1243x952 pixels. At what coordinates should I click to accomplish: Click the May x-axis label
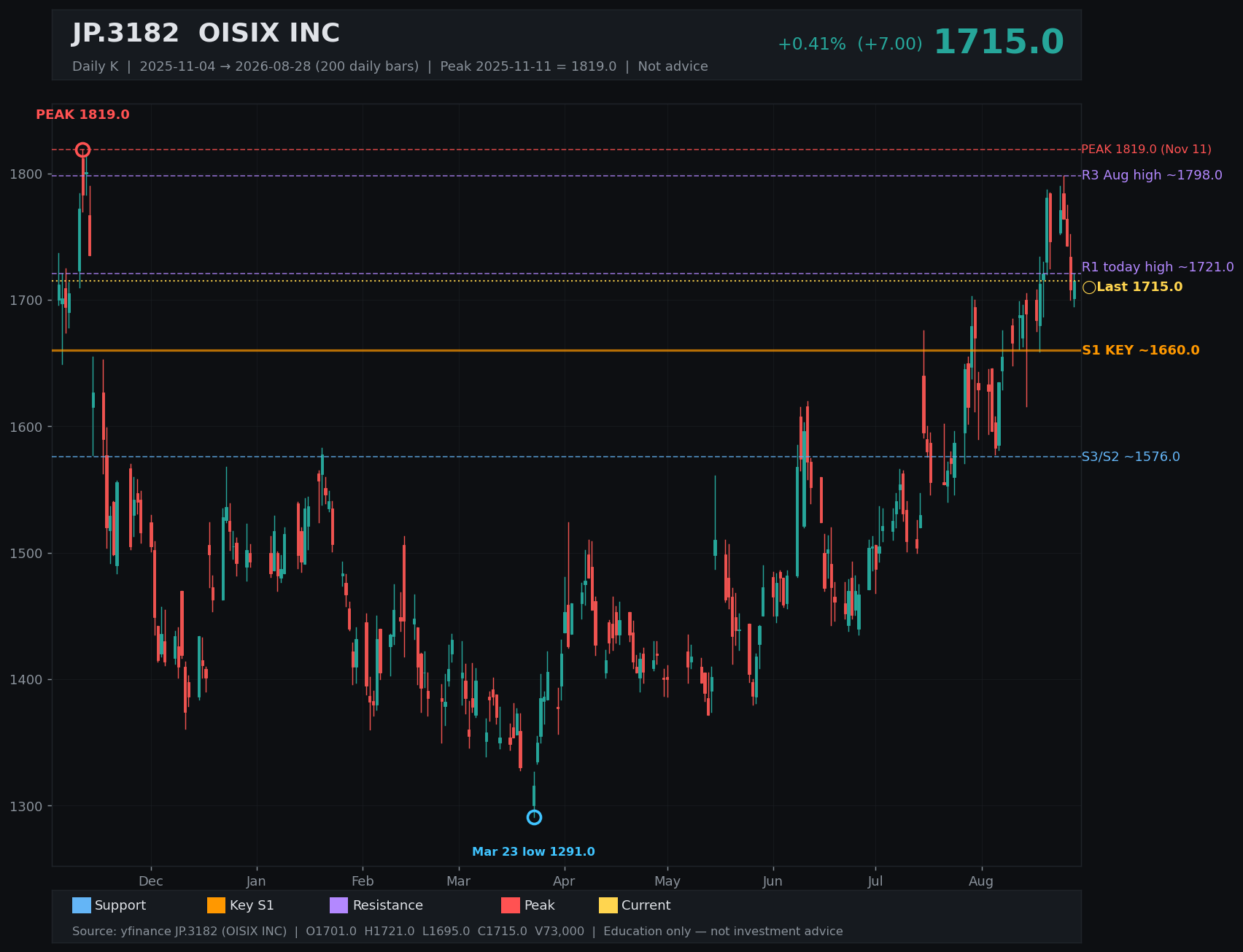pyautogui.click(x=667, y=881)
